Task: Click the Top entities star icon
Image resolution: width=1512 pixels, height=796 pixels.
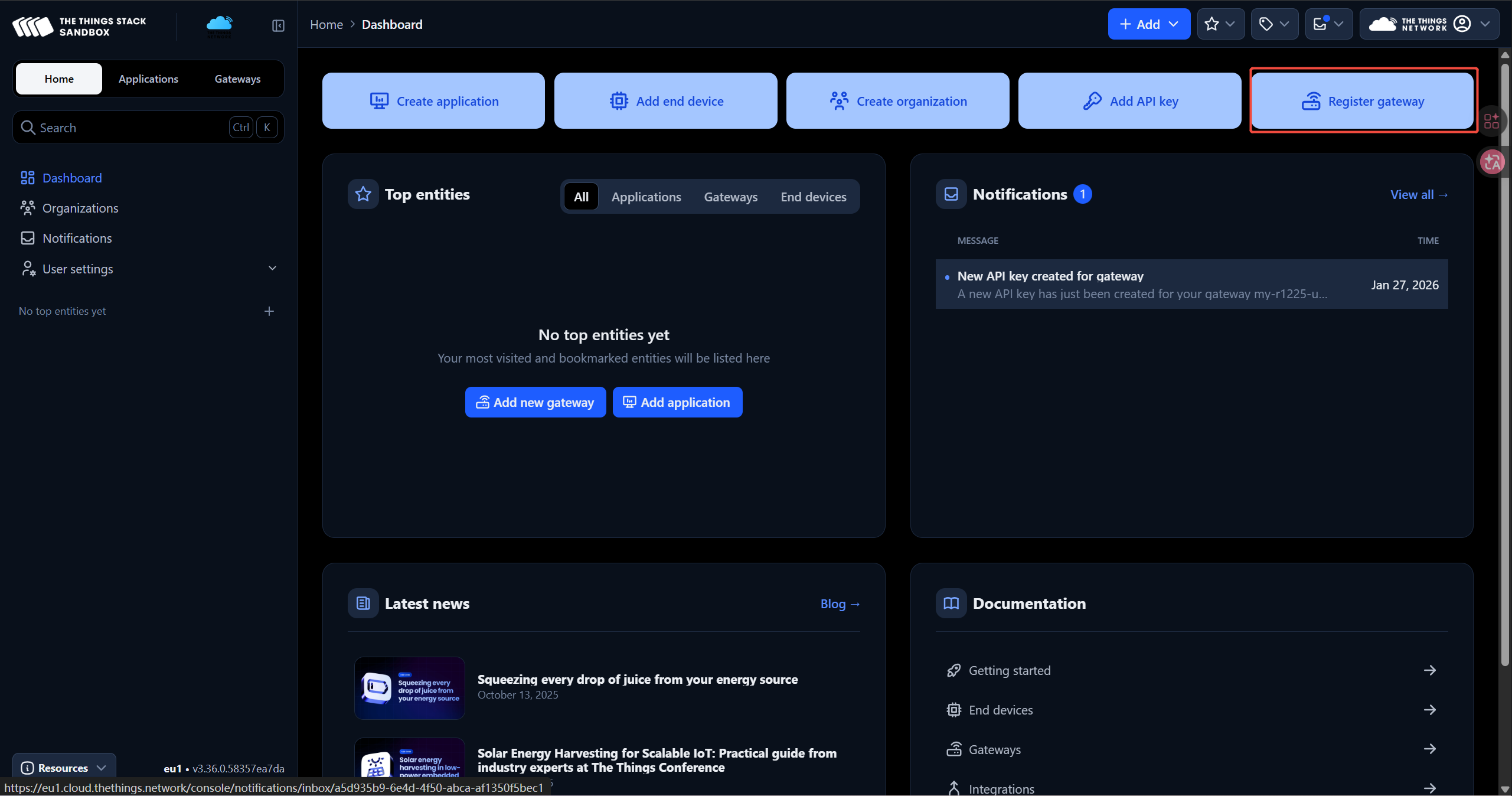Action: (x=363, y=194)
